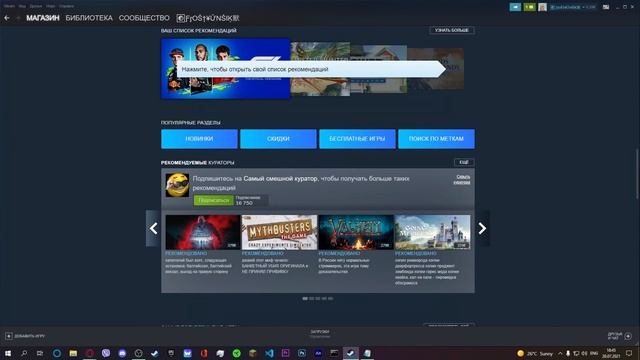Expand hidden system tray icons chevron
Viewport: 640px width, 360px height.
[560, 353]
